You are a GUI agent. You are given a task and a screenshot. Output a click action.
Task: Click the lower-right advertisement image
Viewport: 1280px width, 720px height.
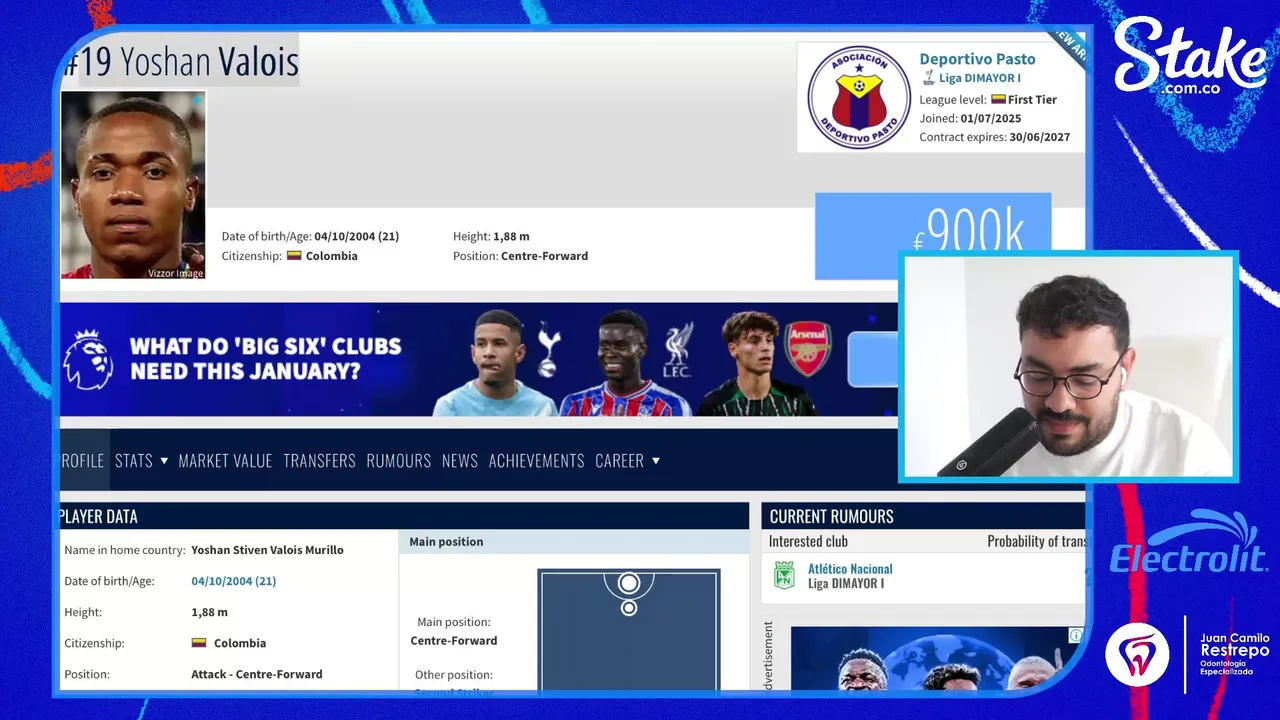pyautogui.click(x=937, y=659)
